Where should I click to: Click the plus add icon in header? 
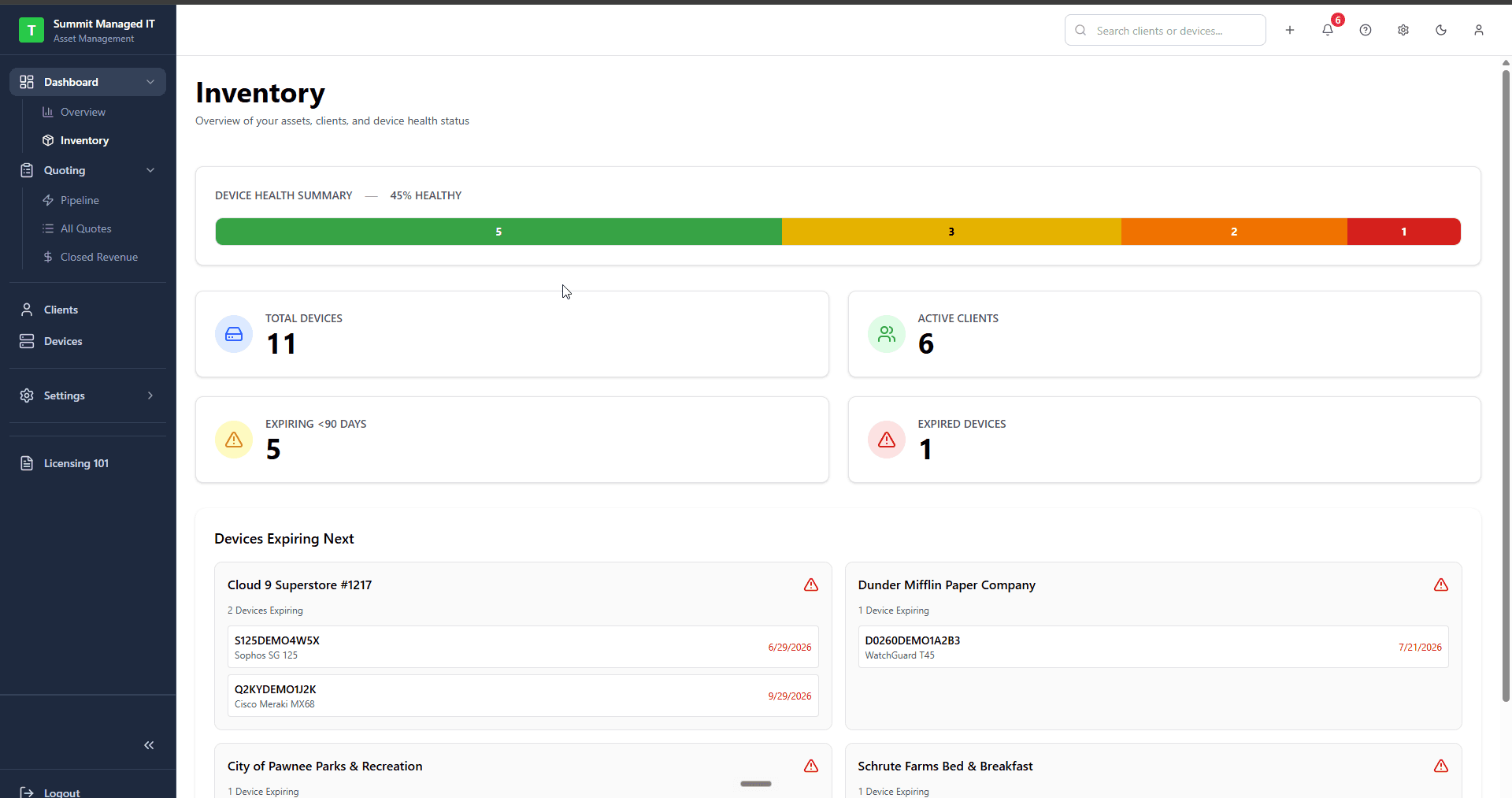coord(1290,30)
